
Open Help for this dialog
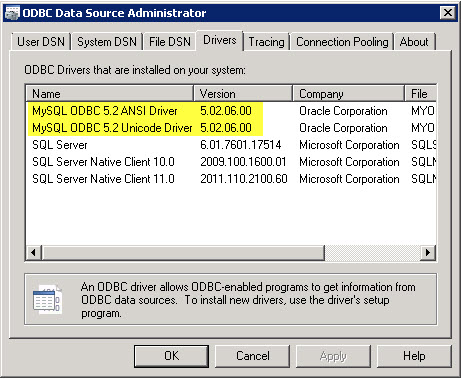click(x=414, y=356)
